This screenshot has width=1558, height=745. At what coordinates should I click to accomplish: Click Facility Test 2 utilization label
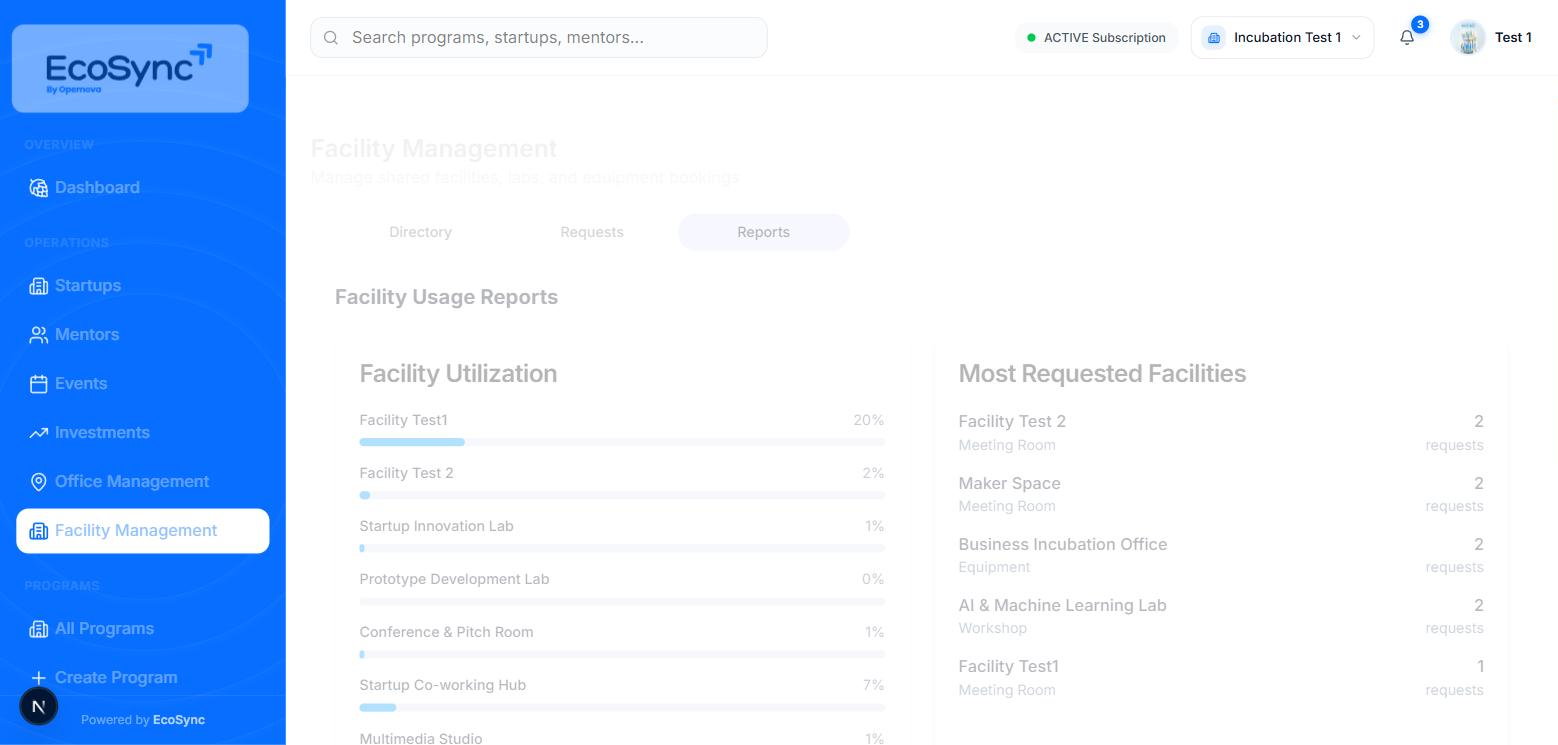pyautogui.click(x=406, y=474)
